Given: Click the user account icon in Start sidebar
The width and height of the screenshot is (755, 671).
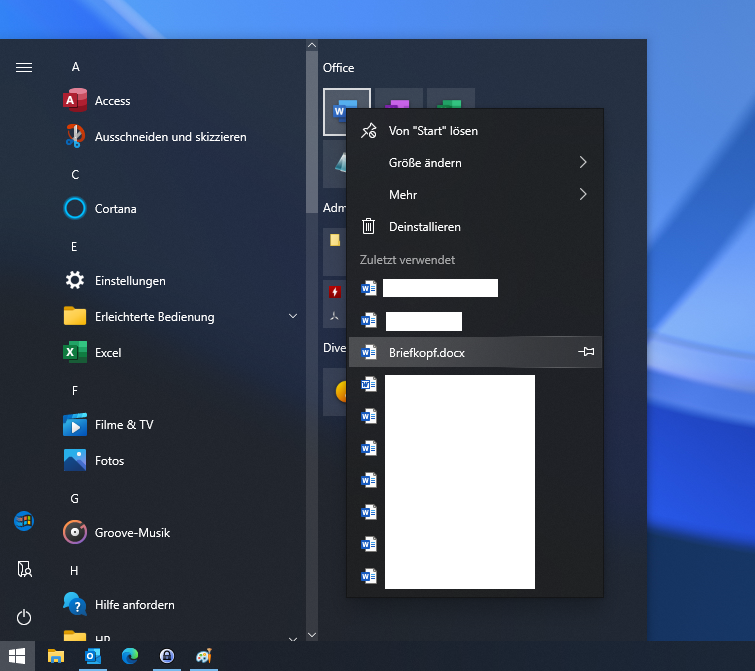Looking at the screenshot, I should pos(24,521).
